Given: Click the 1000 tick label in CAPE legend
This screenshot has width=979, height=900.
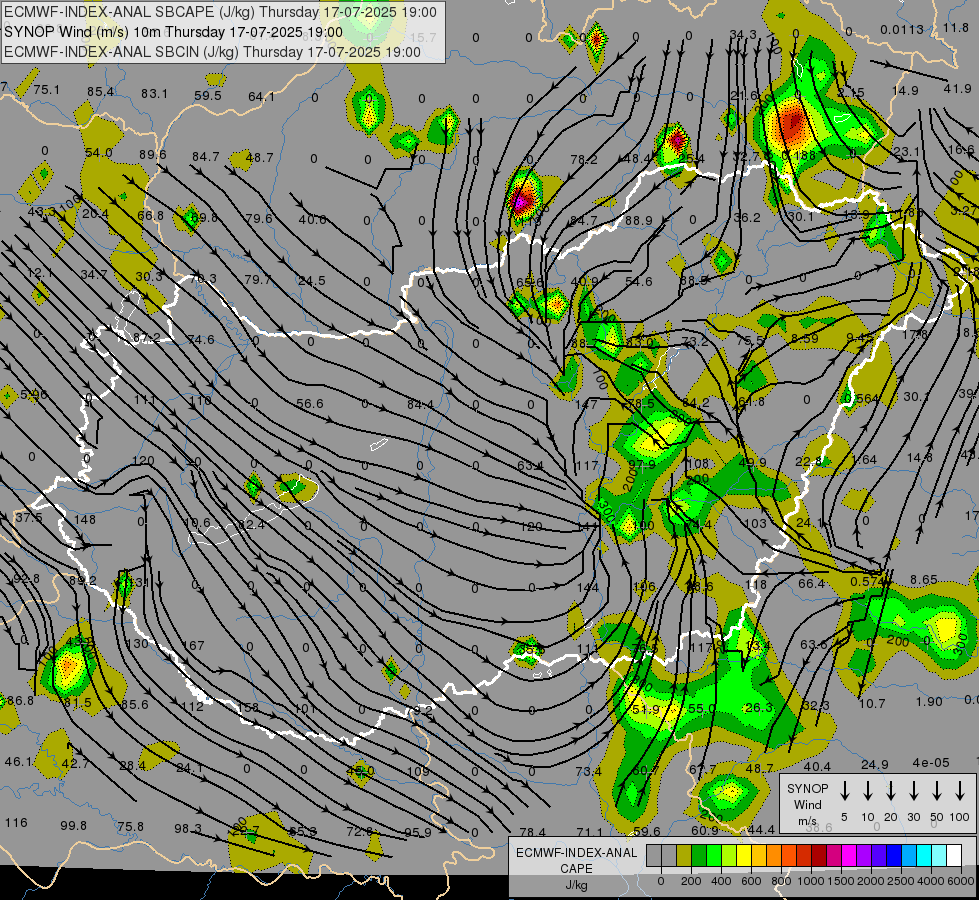Looking at the screenshot, I should click(x=810, y=881).
